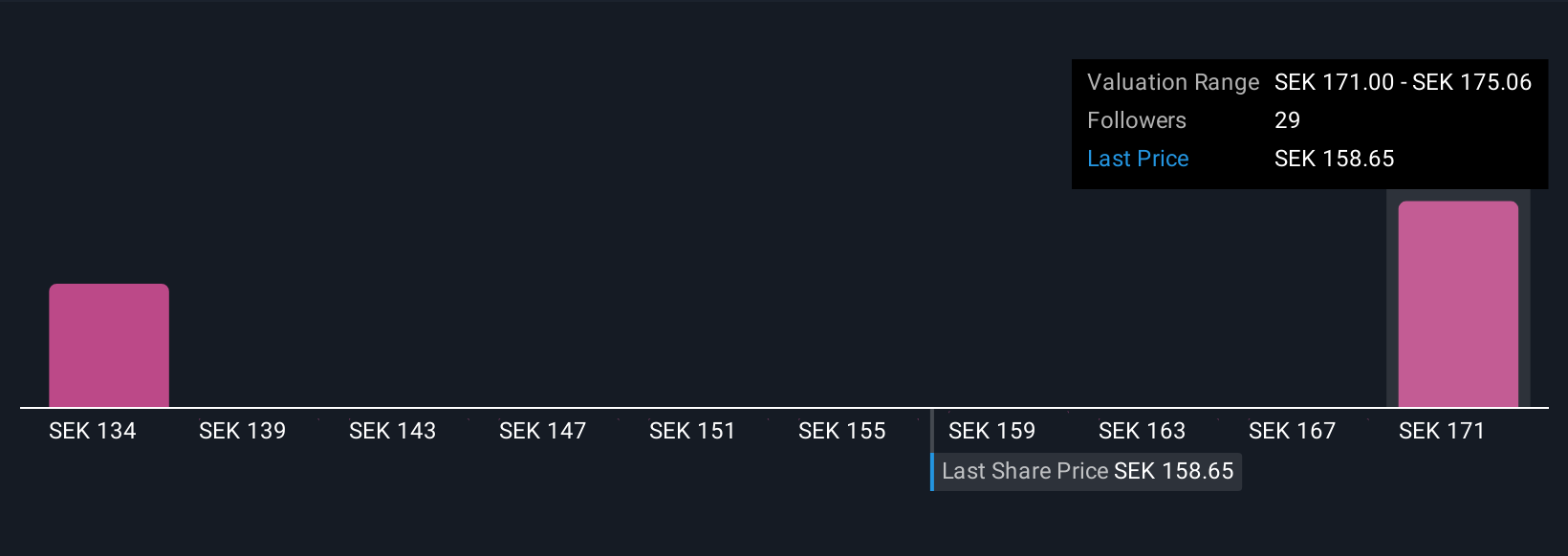Click the pink bar at SEK 171
Viewport: 1568px width, 556px height.
coord(1458,305)
